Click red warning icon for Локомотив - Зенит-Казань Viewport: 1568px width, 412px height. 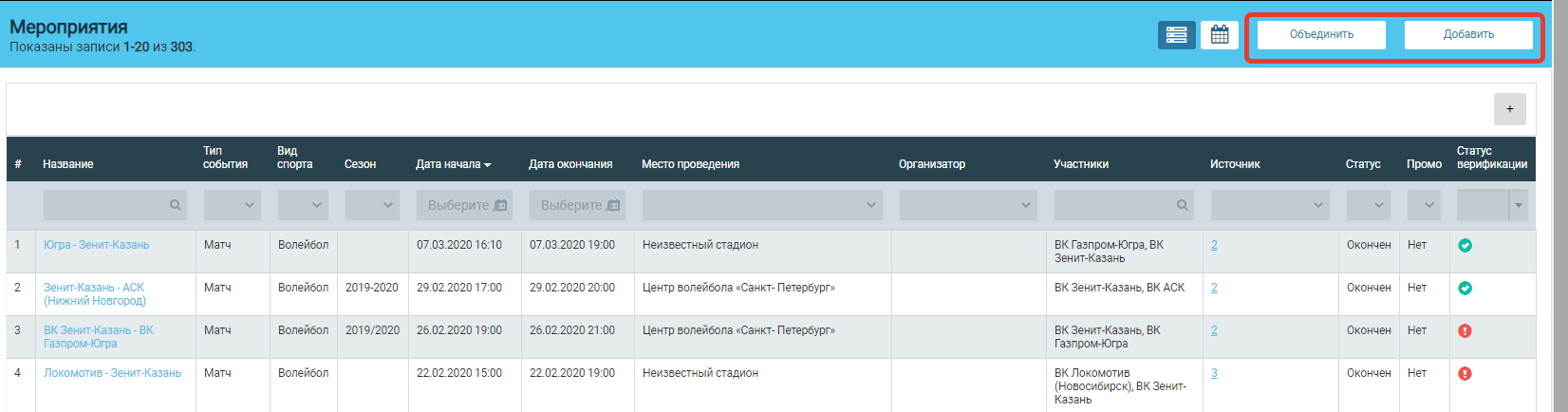1465,374
